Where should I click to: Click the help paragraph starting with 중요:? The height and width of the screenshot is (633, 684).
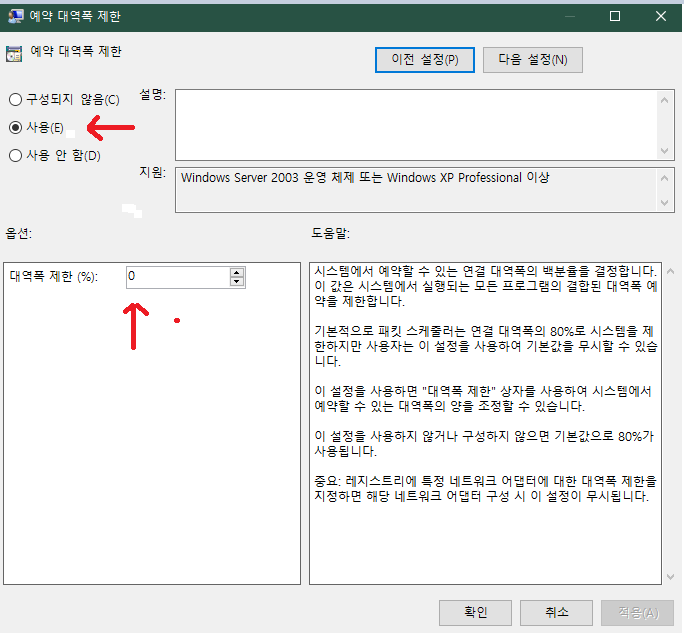(x=485, y=489)
